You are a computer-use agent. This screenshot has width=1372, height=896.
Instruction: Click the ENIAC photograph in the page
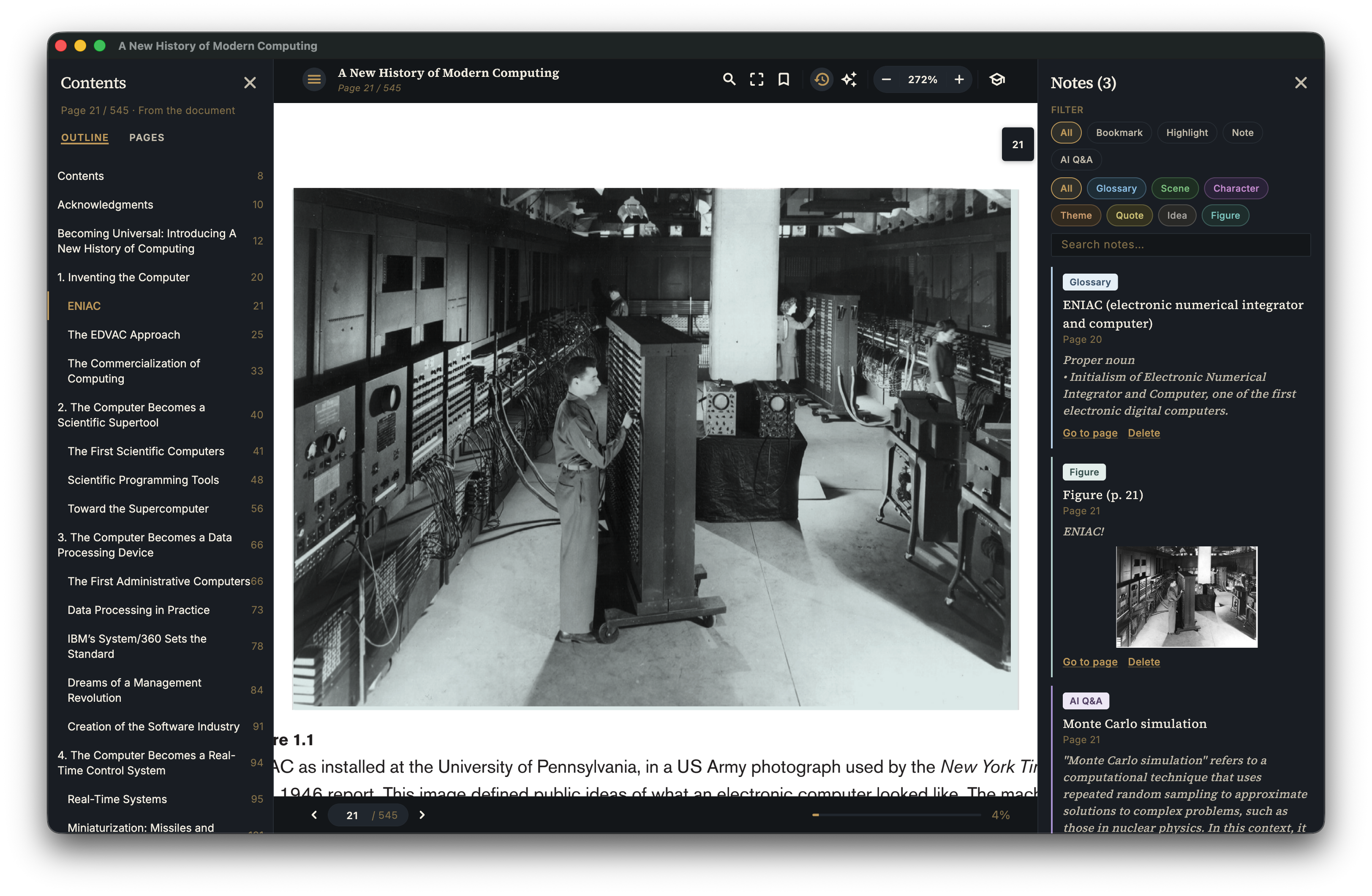[x=656, y=448]
